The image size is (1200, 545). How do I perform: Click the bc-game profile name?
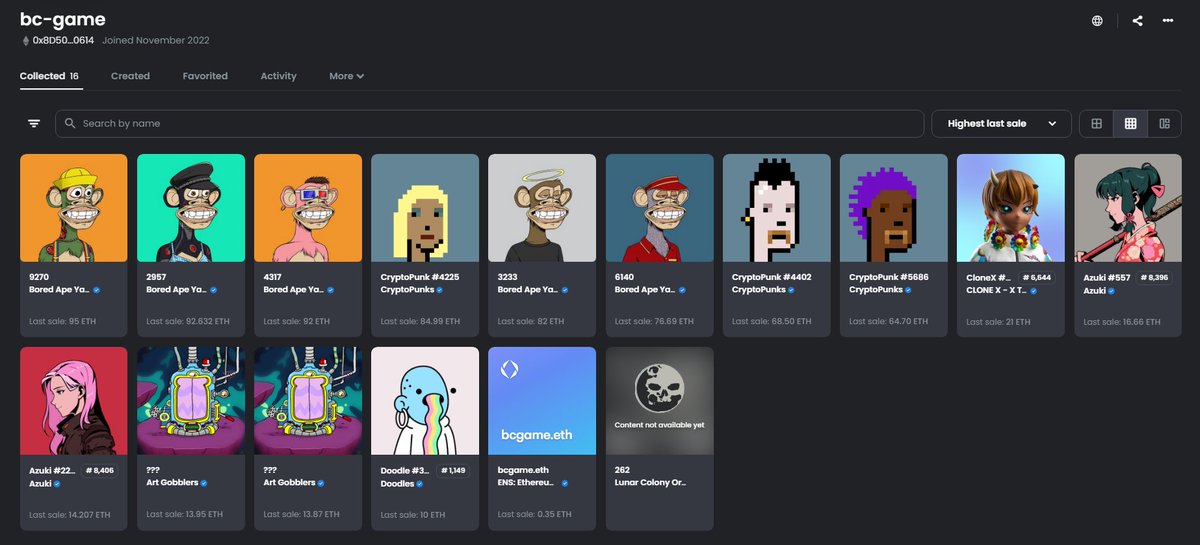[x=63, y=19]
